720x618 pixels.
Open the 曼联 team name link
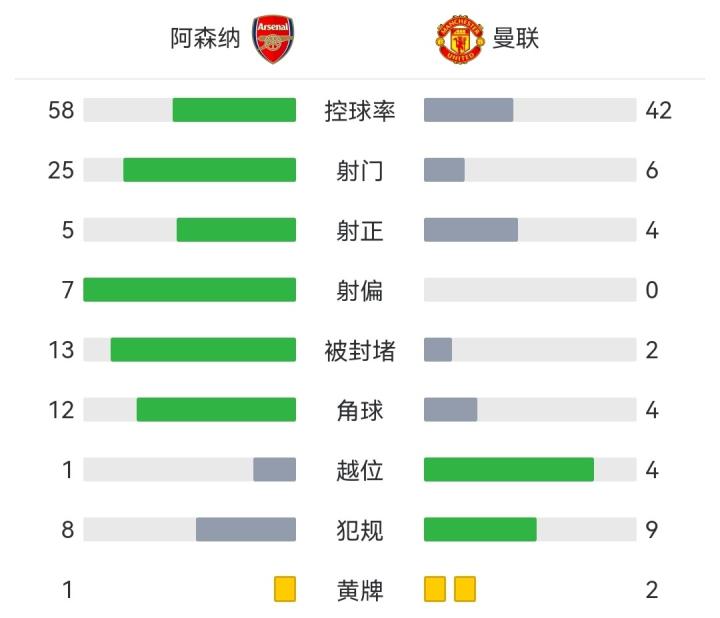tap(516, 40)
